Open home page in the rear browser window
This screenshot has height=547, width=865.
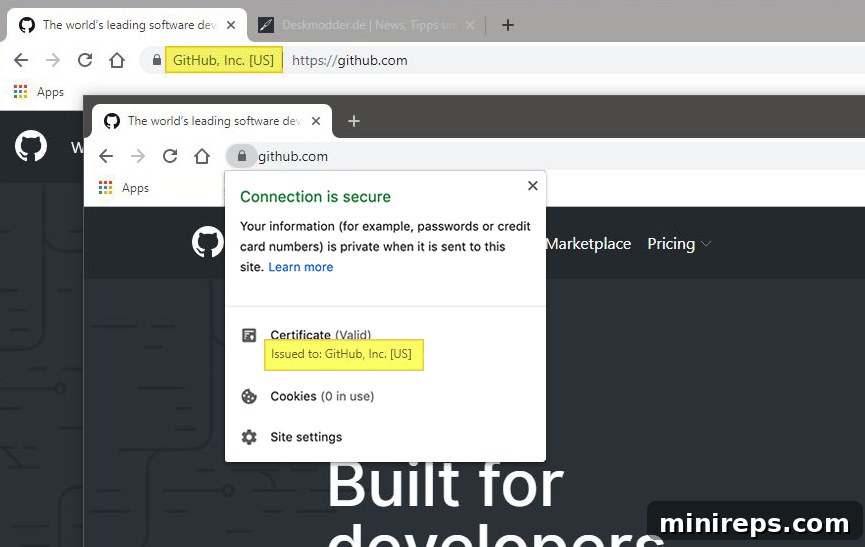pos(117,60)
